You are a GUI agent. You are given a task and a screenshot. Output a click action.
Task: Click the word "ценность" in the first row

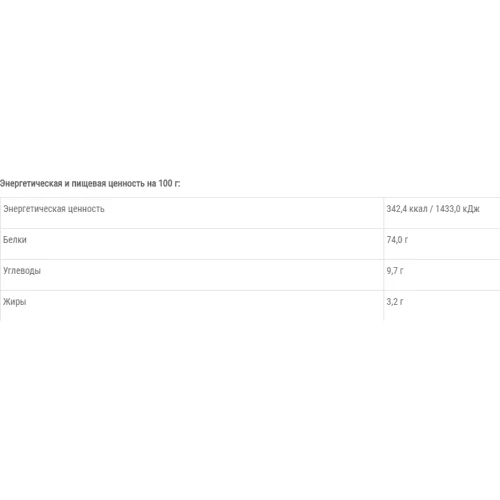[x=86, y=209]
